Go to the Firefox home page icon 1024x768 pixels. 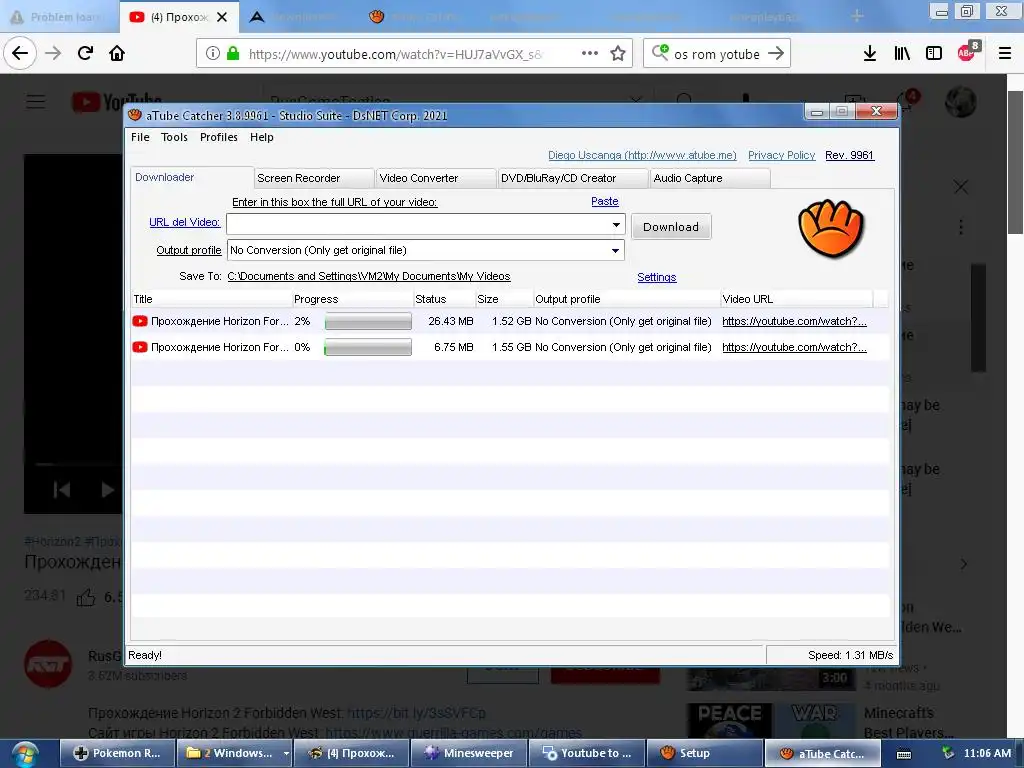[x=117, y=53]
